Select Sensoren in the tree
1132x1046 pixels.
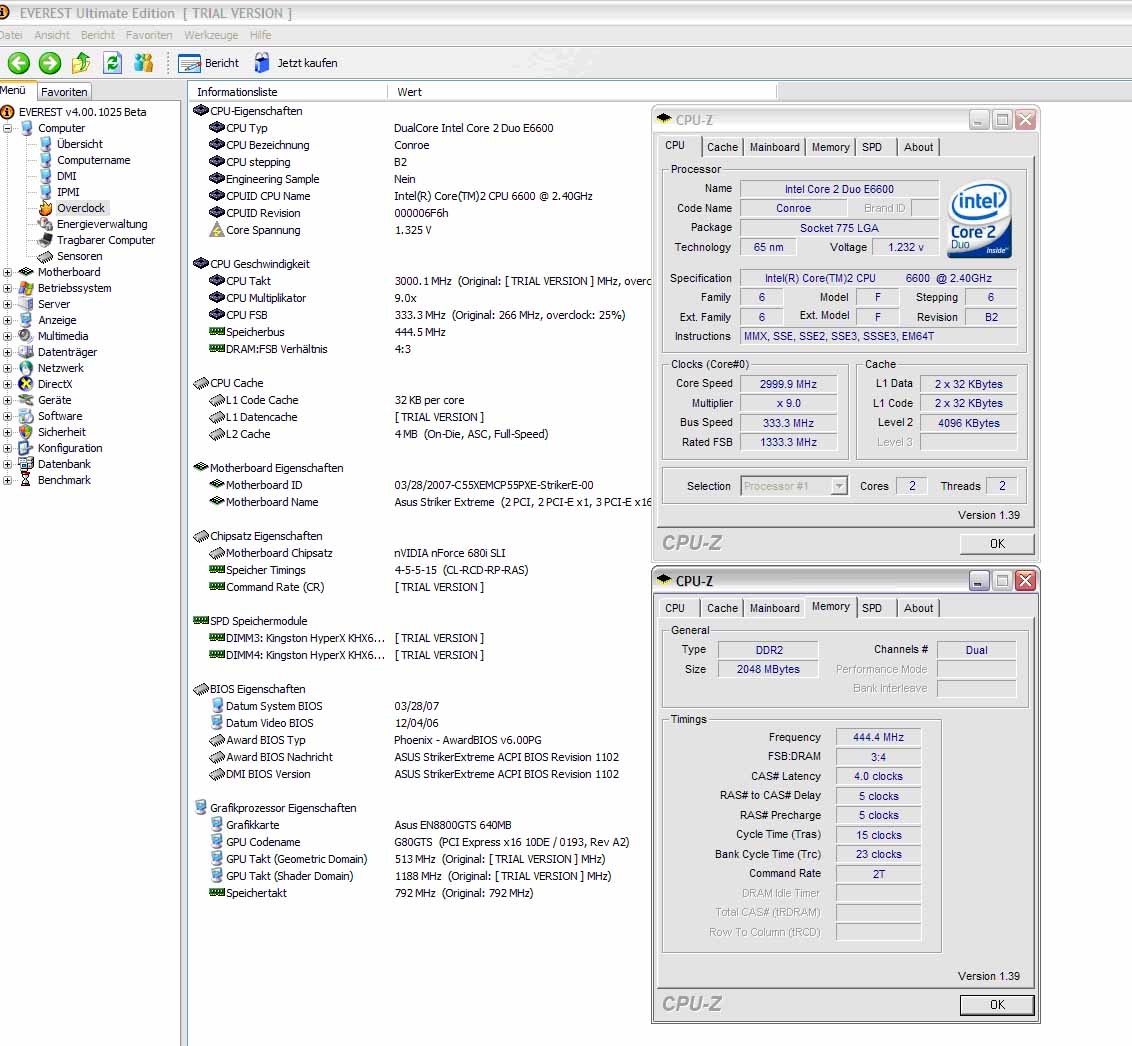79,256
